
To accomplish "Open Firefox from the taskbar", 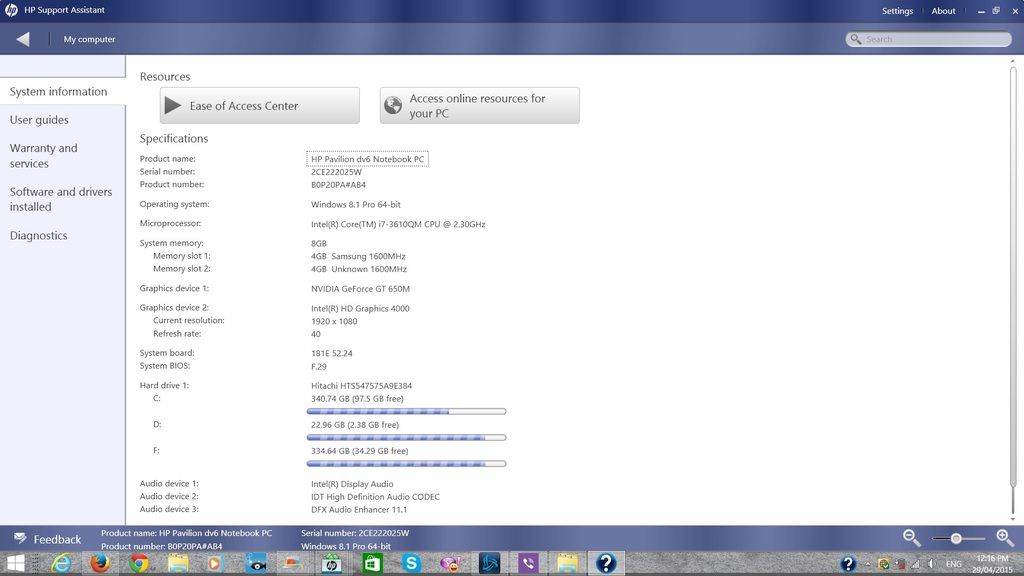I will pos(99,564).
